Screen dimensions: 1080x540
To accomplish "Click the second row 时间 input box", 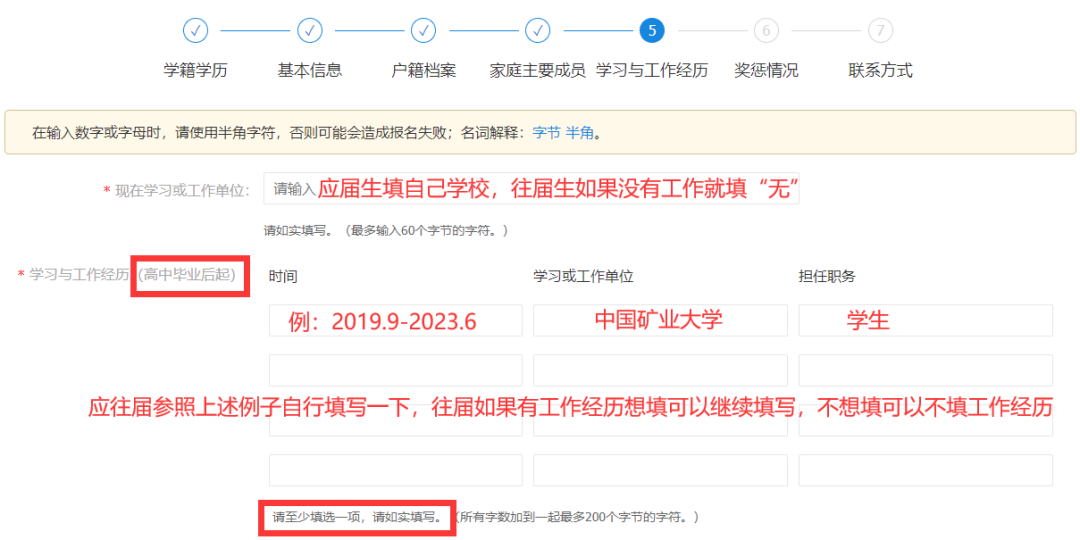I will 395,370.
